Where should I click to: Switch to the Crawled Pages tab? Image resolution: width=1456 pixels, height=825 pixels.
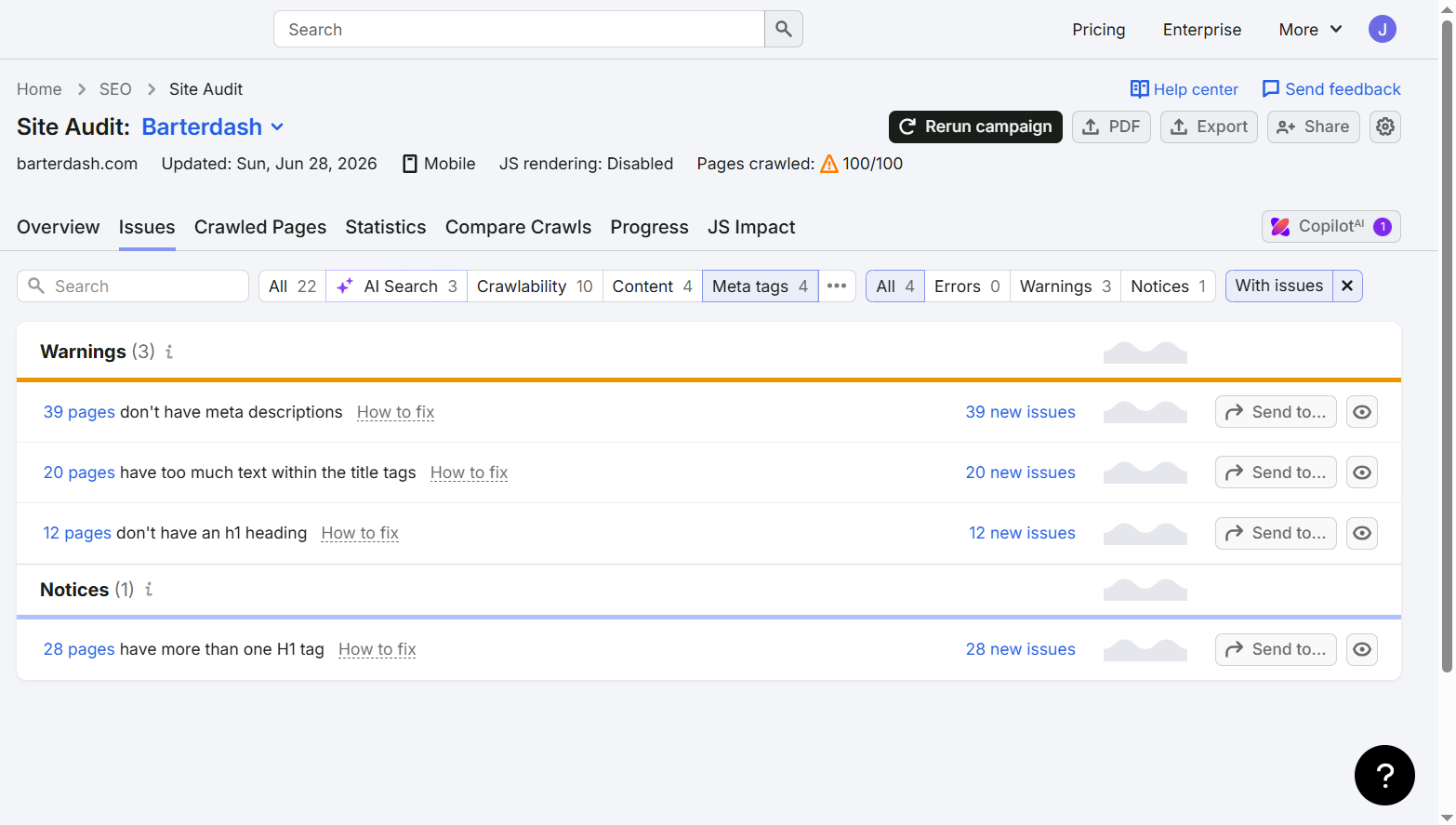(x=260, y=227)
